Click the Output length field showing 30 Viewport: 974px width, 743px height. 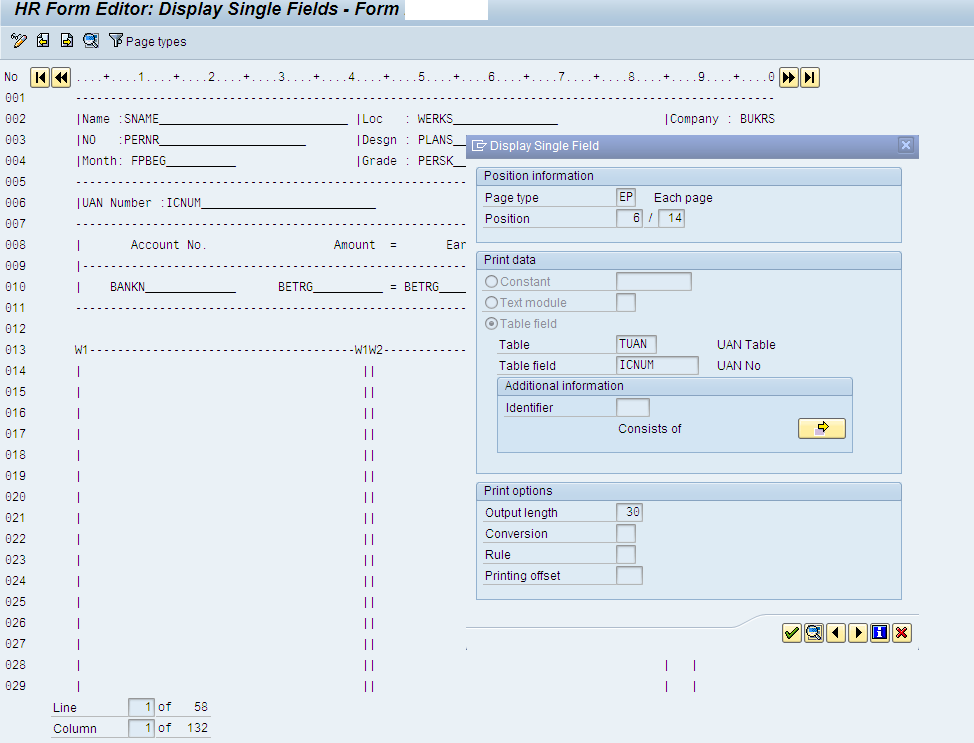[632, 512]
